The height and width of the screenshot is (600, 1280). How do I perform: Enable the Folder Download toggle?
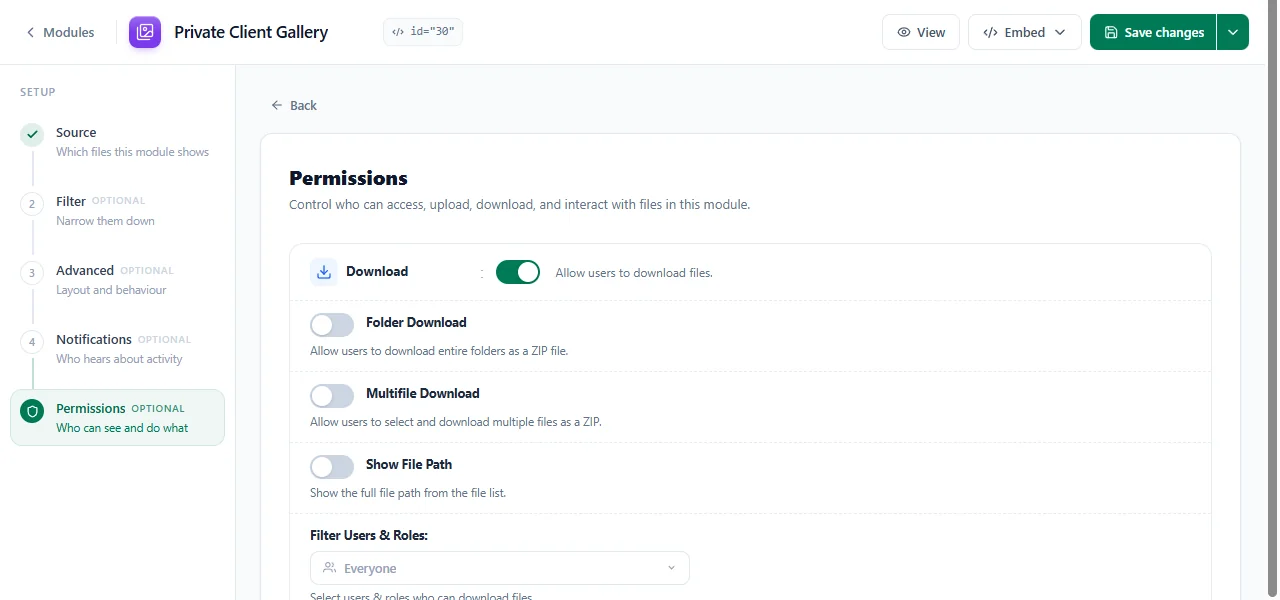[x=332, y=325]
